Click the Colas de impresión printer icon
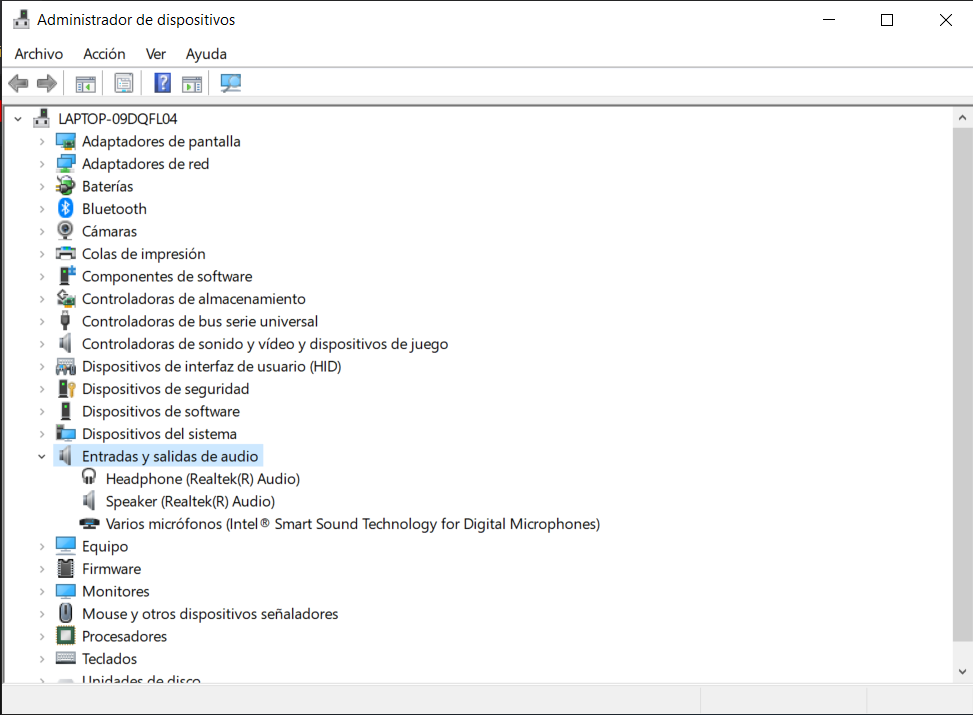The height and width of the screenshot is (715, 973). coord(65,253)
